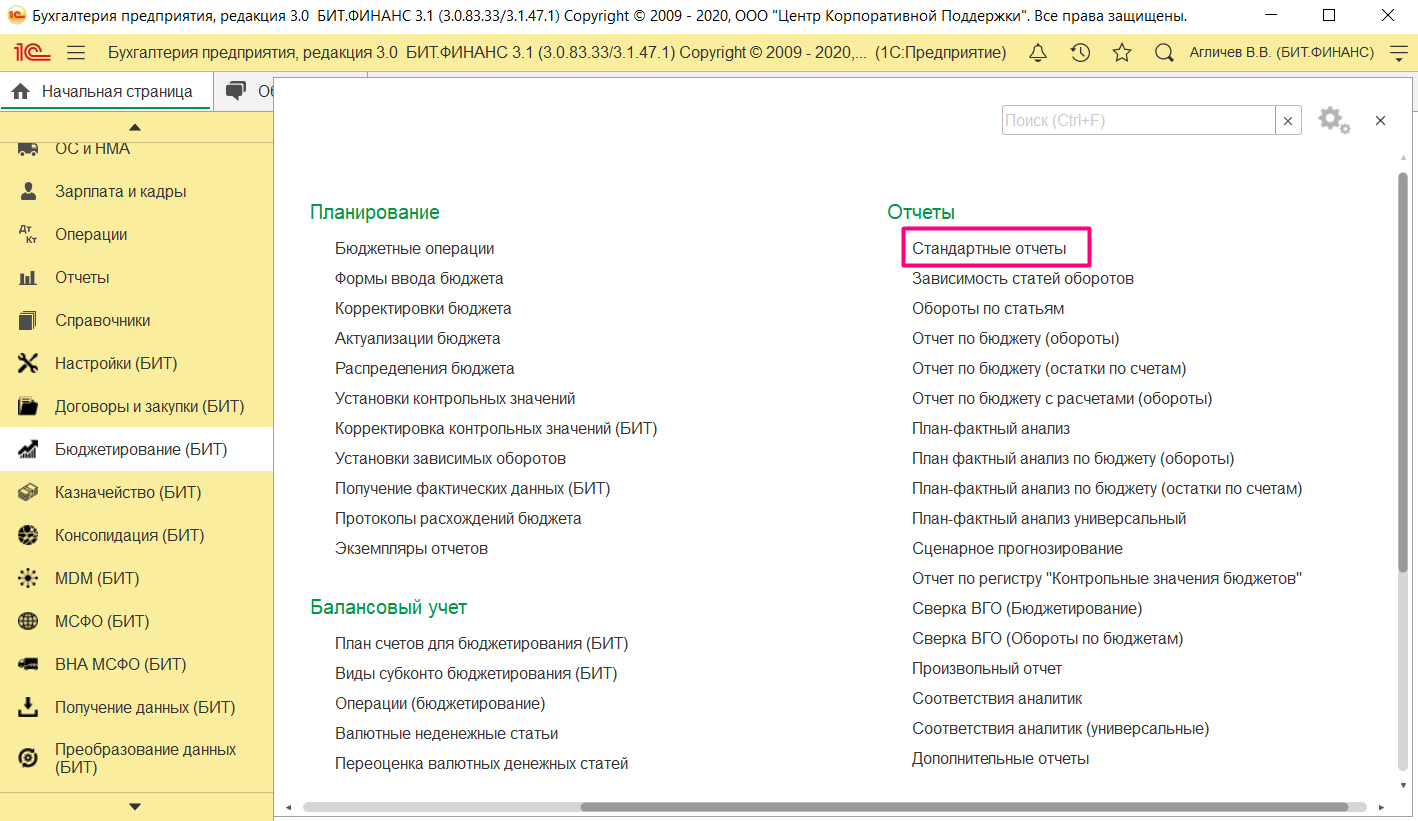
Task: Open Переоценка валютных денежных статей
Action: [482, 763]
